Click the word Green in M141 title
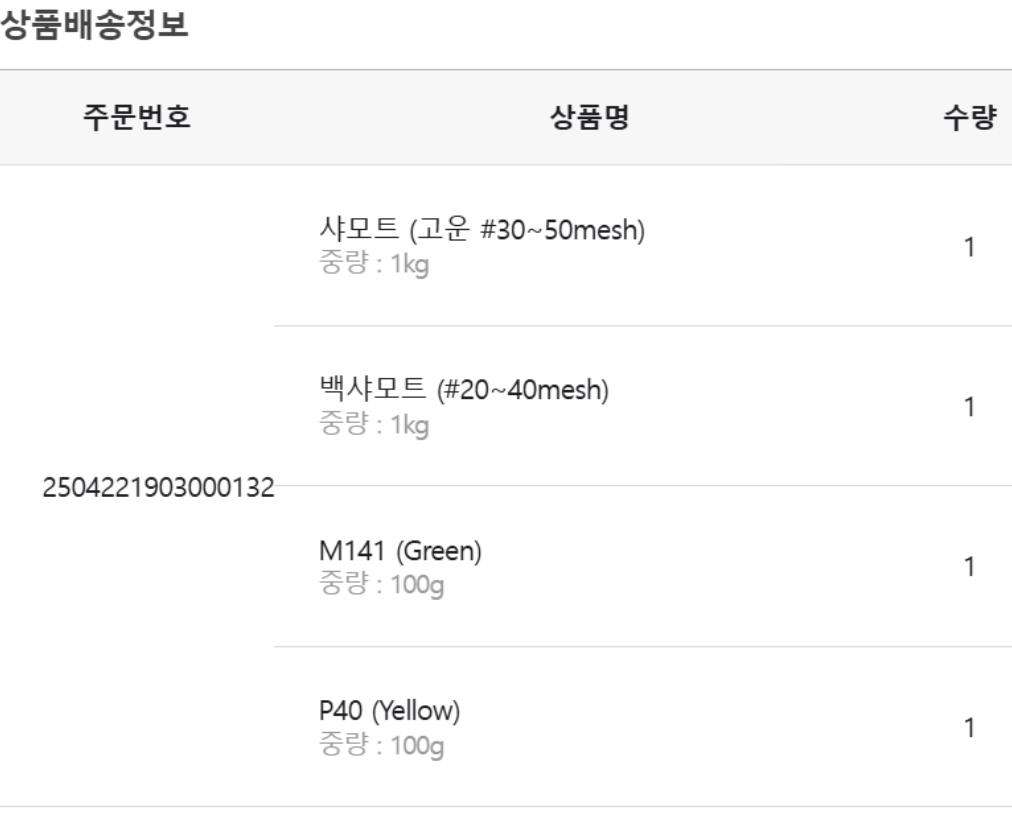The width and height of the screenshot is (1012, 813). click(439, 550)
